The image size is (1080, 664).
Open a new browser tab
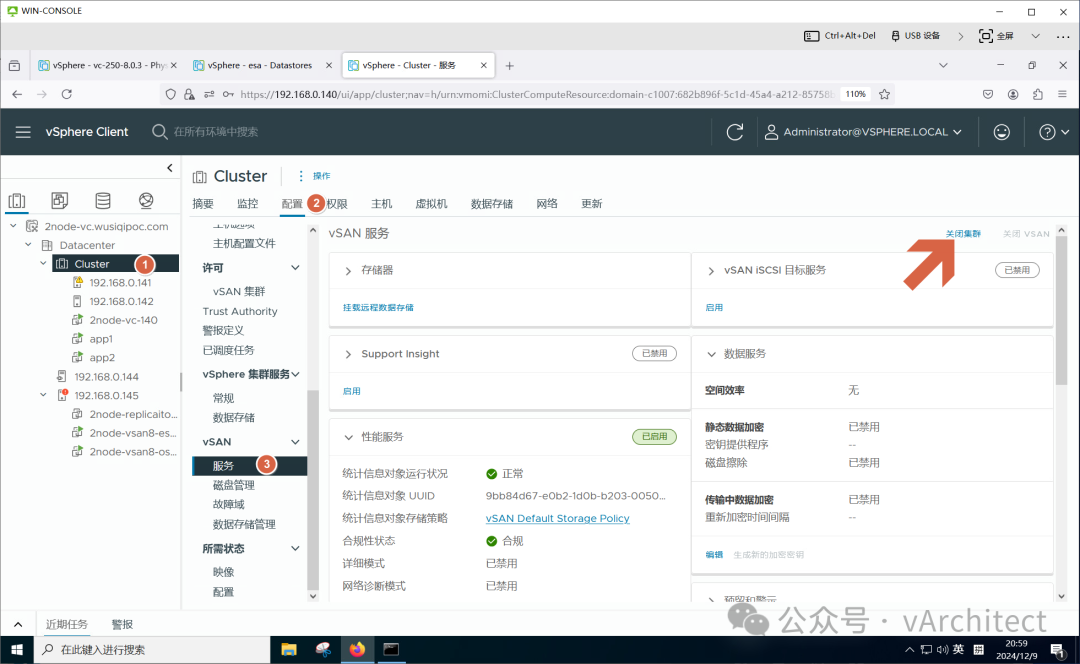point(510,65)
